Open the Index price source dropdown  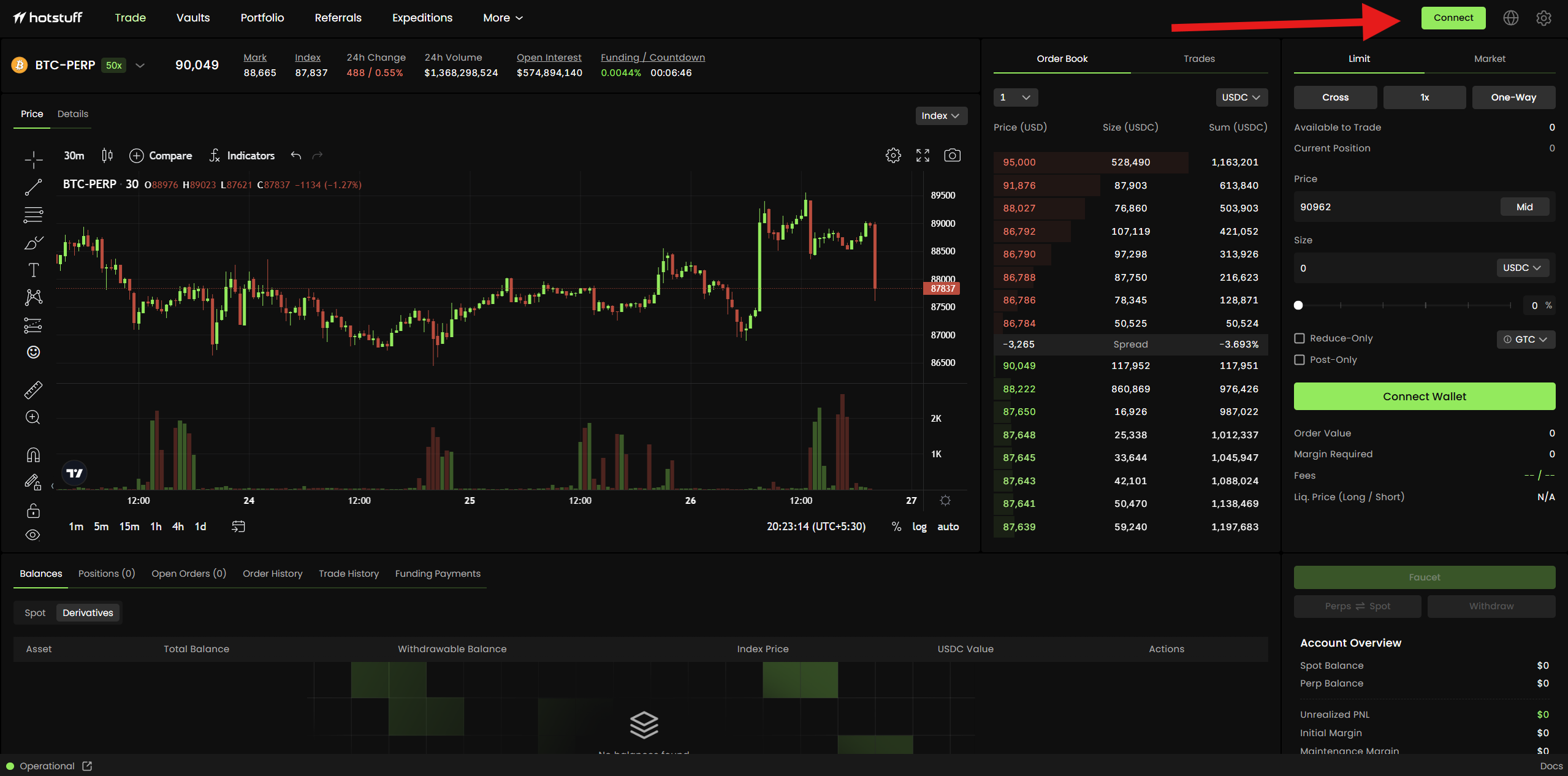coord(940,116)
